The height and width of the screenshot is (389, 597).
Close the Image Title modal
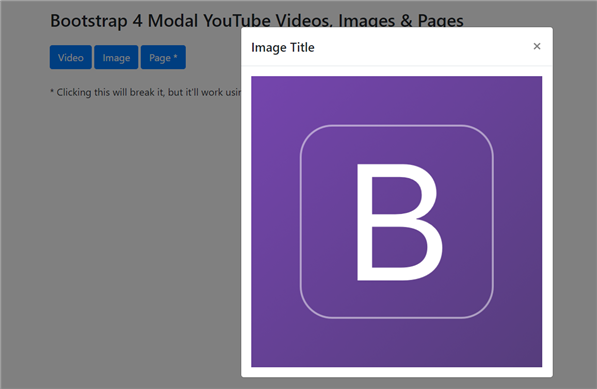[x=537, y=46]
